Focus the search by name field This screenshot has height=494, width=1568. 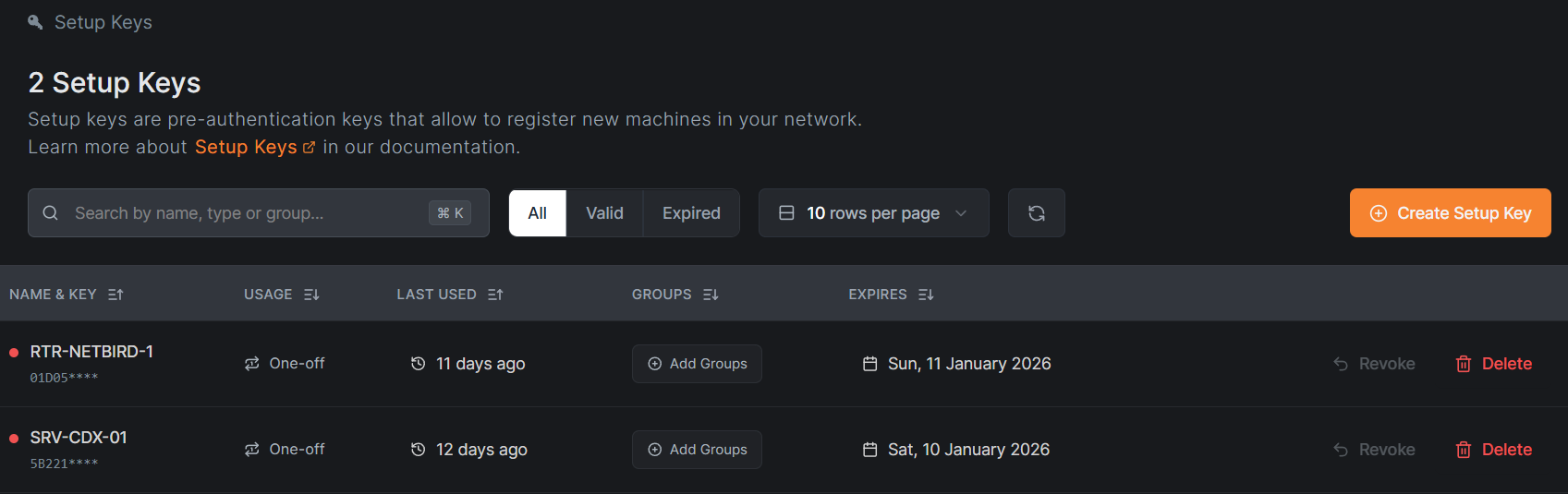pos(240,213)
